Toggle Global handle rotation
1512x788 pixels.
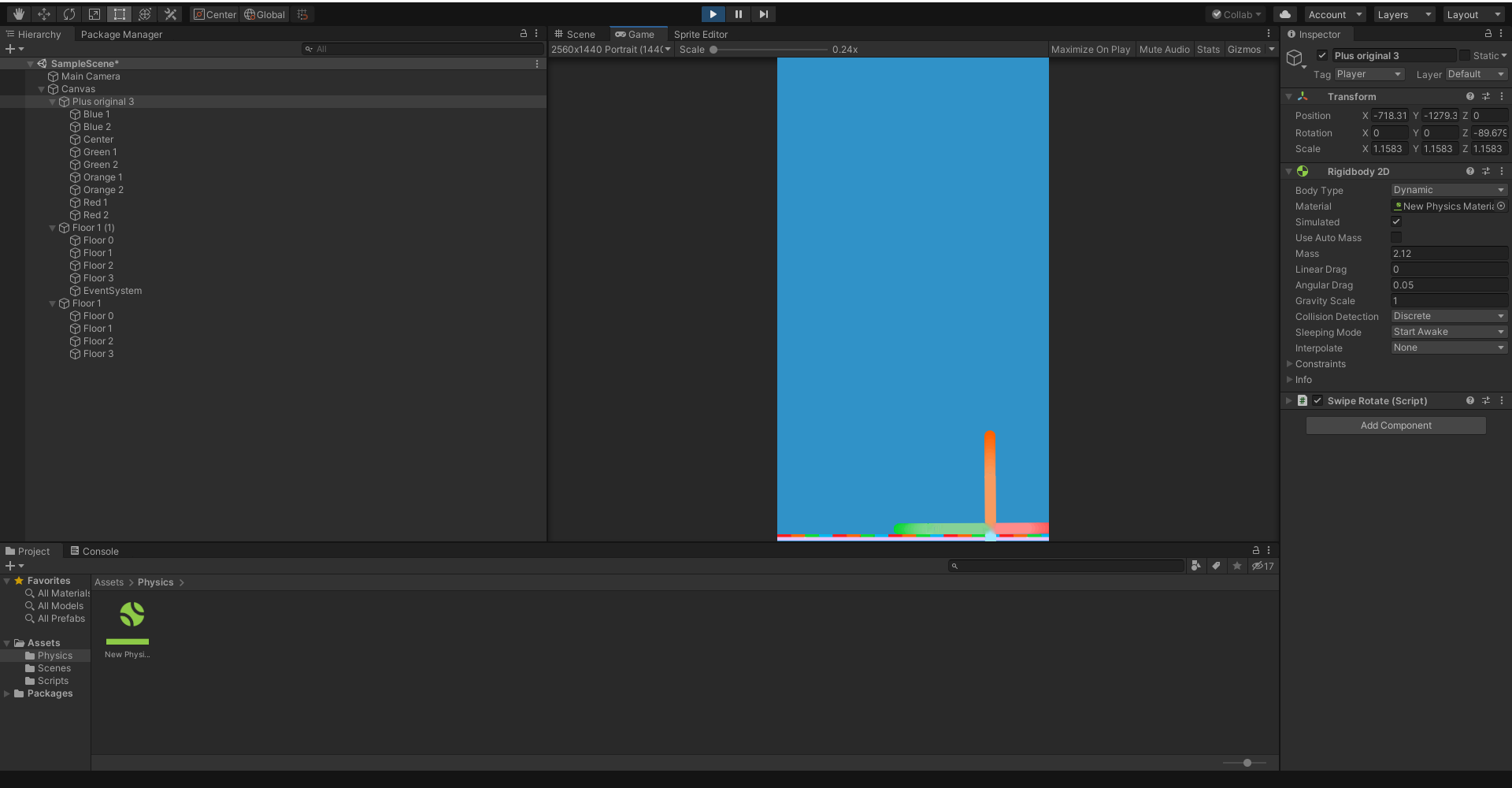click(x=265, y=14)
